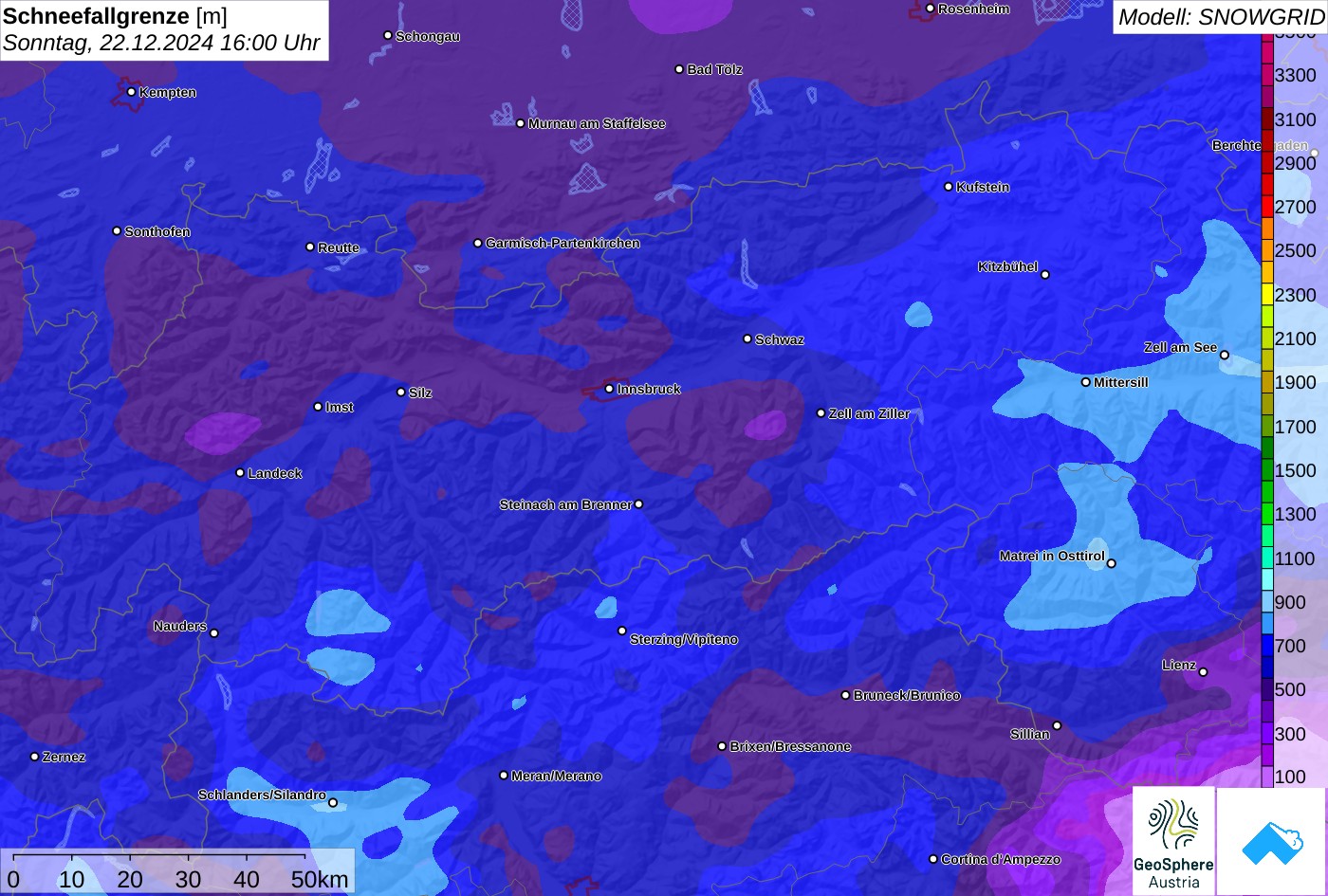Click the green 1500 m legend color

[x=1267, y=470]
